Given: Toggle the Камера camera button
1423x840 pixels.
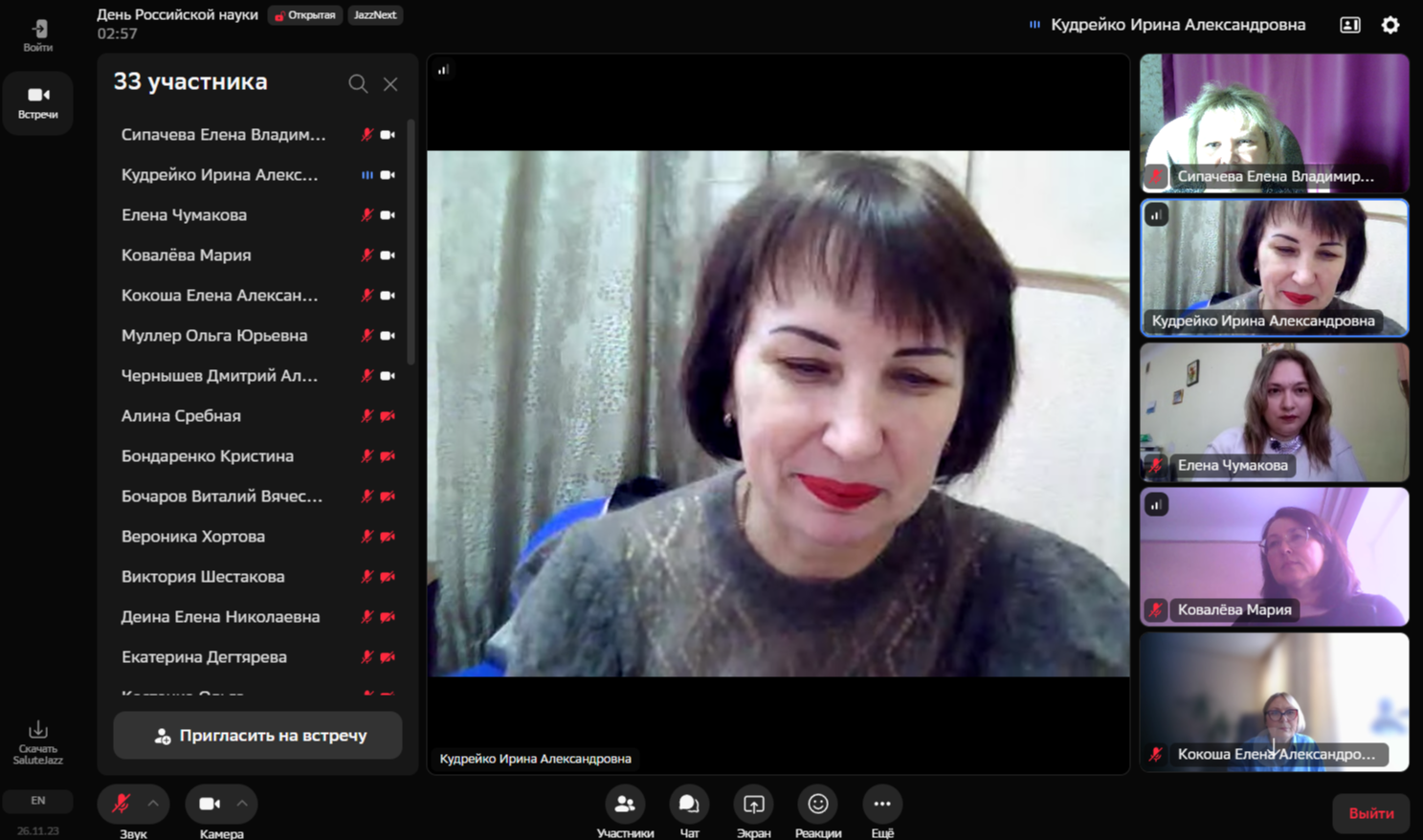Looking at the screenshot, I should pos(210,805).
